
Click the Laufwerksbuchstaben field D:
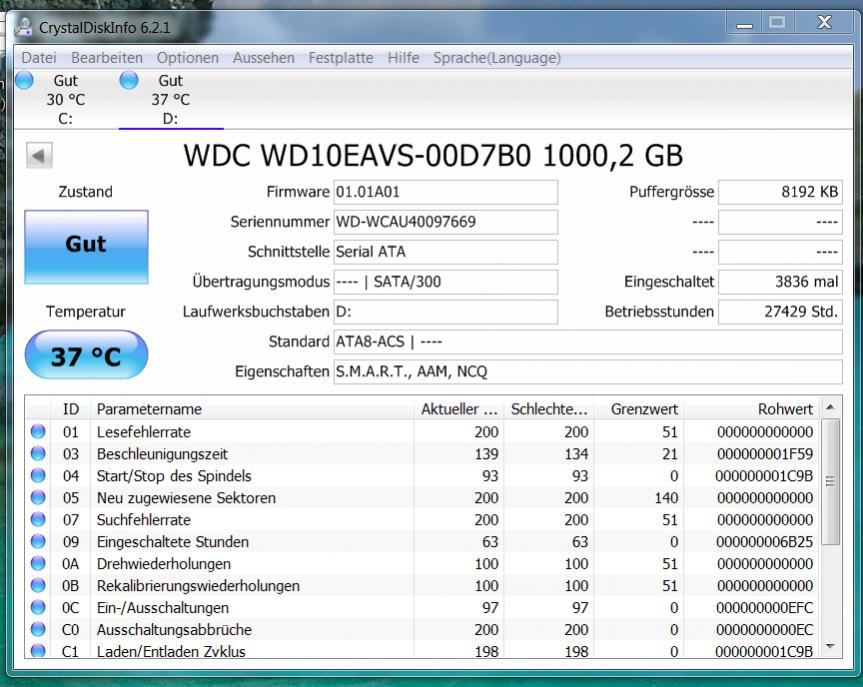445,312
